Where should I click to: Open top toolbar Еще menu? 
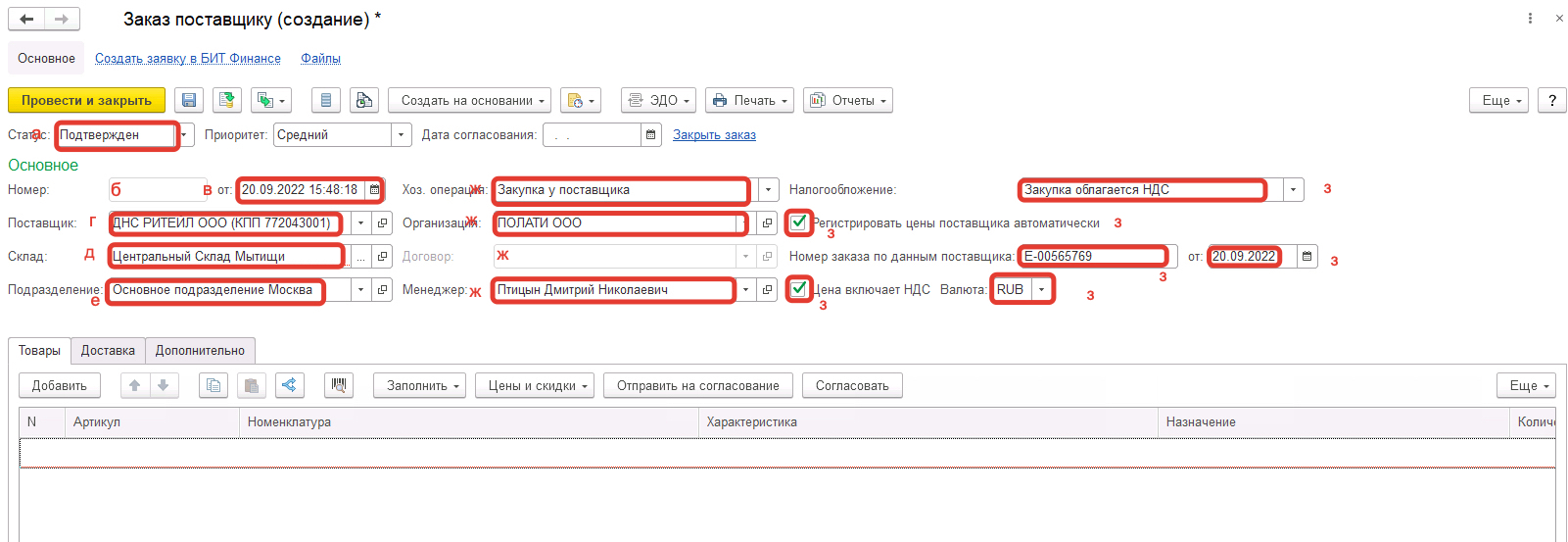[x=1498, y=100]
